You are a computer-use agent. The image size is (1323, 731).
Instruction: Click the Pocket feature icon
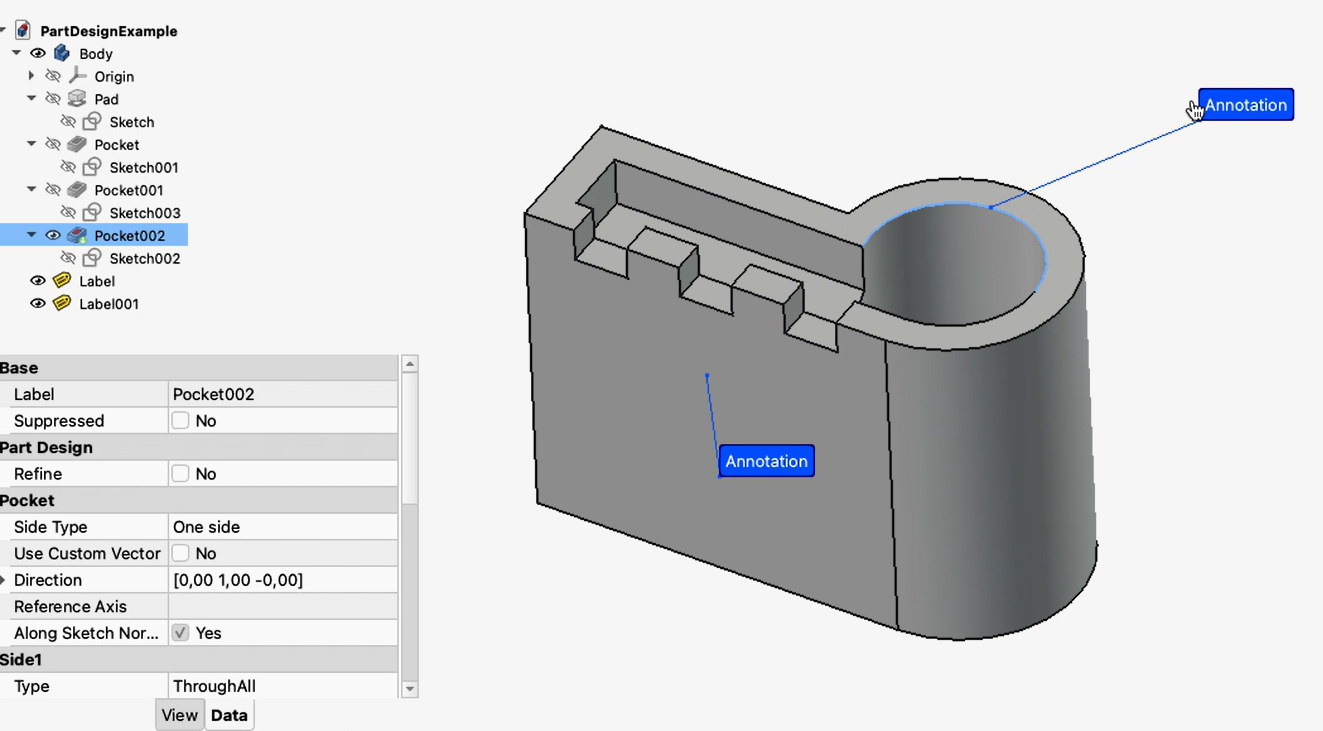coord(77,144)
